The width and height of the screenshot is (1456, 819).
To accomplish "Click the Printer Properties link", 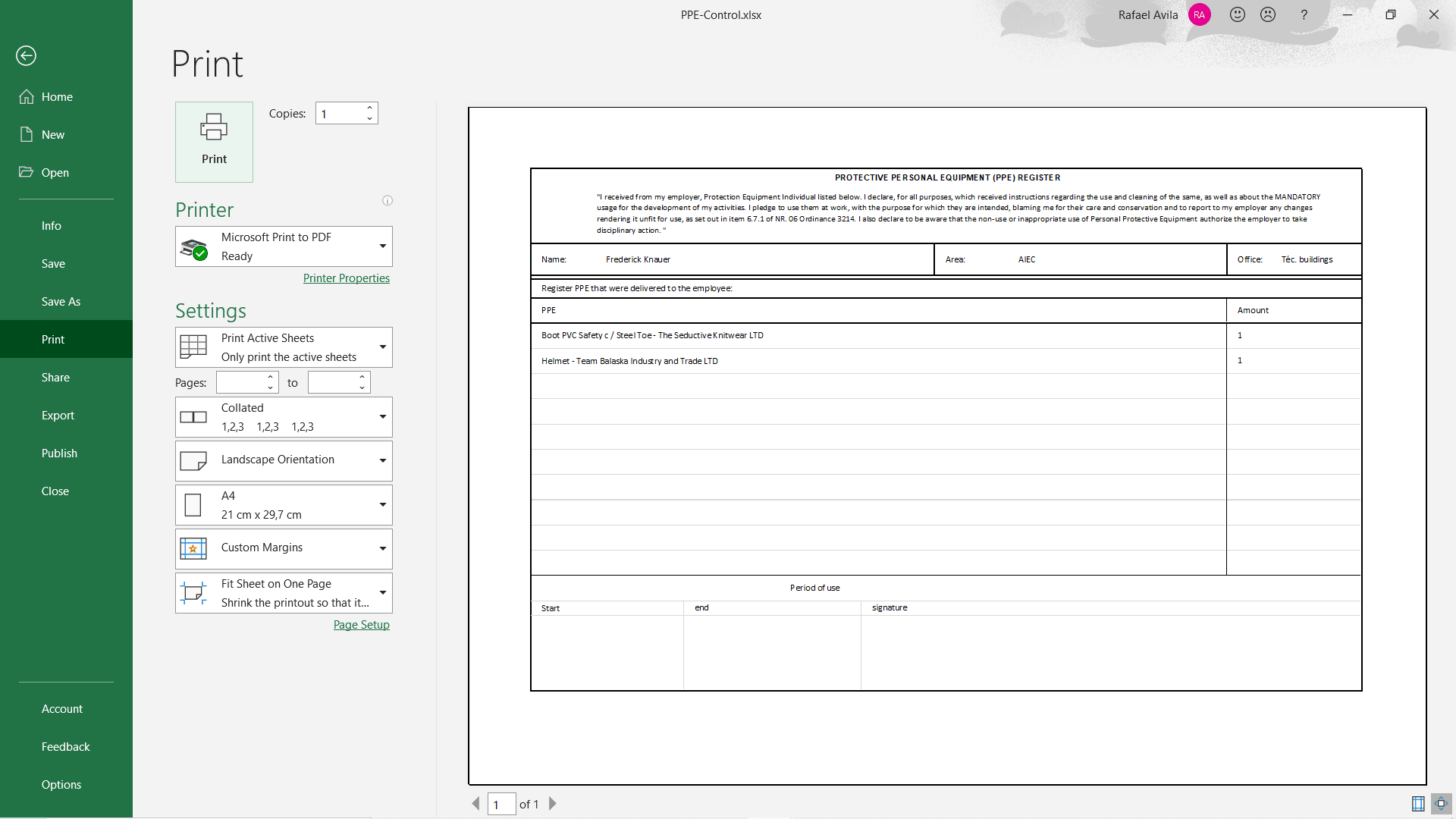I will pyautogui.click(x=346, y=278).
